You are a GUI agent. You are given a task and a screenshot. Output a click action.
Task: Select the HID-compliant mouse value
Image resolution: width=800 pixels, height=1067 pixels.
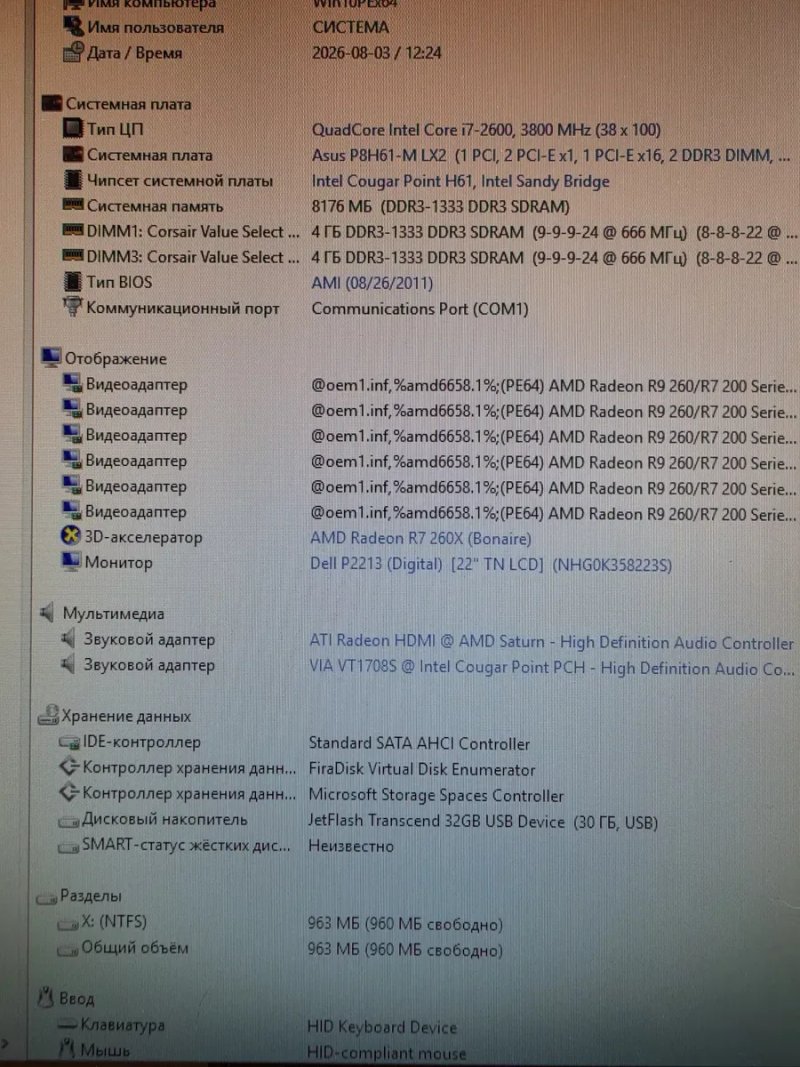[386, 1053]
